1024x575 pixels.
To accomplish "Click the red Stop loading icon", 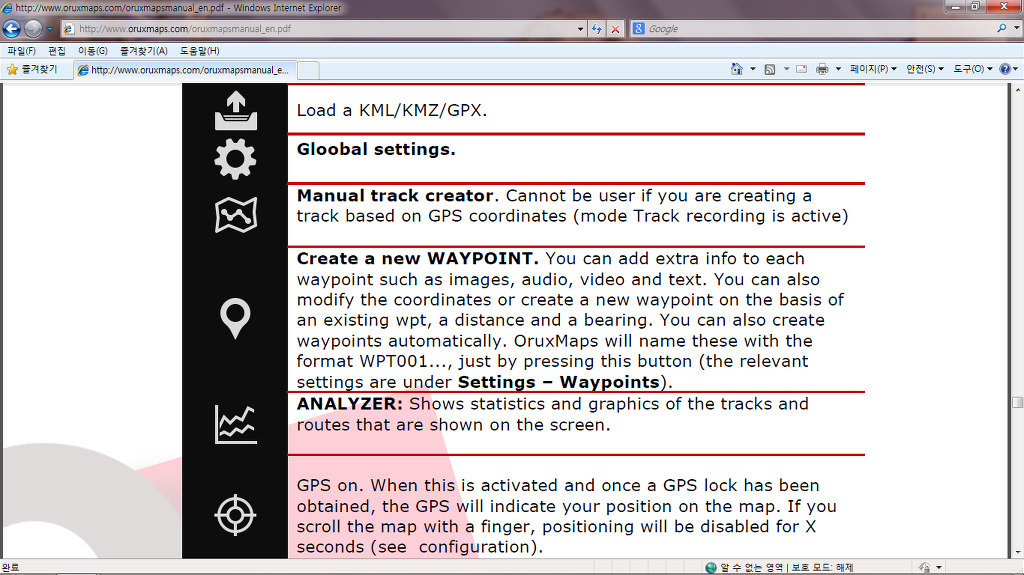I will (615, 29).
